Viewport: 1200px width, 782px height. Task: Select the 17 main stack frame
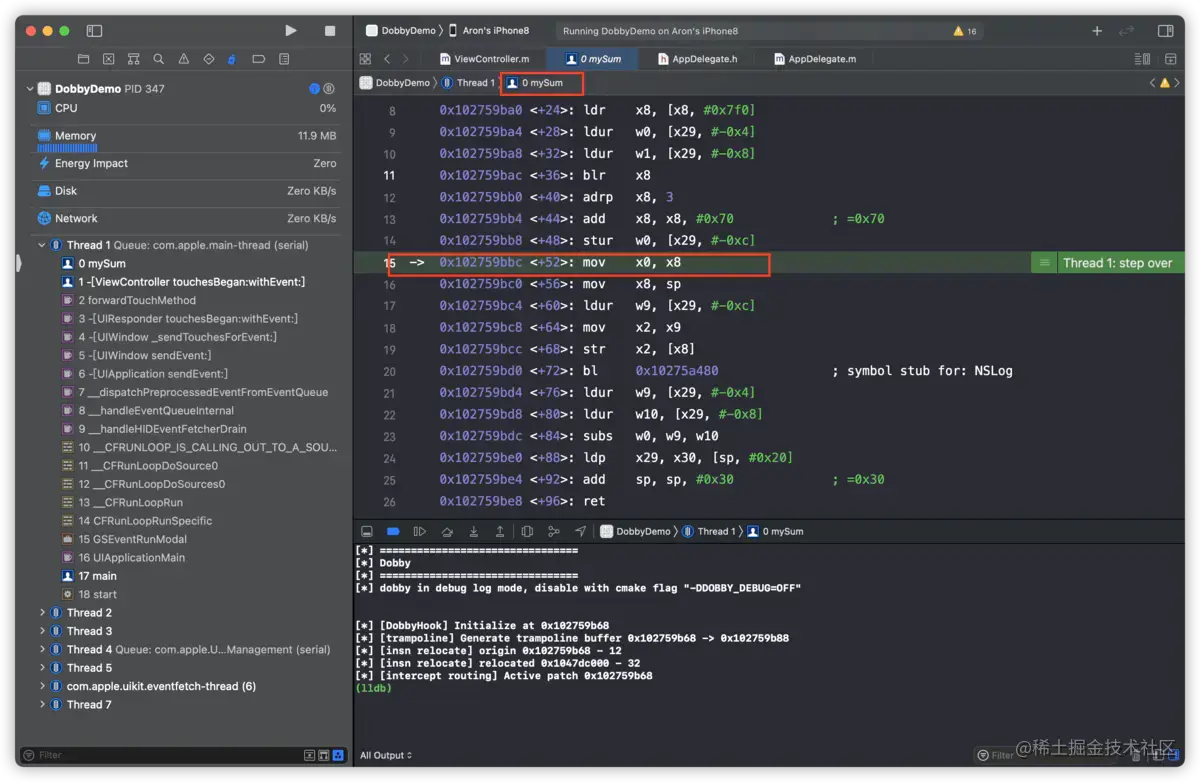click(97, 576)
